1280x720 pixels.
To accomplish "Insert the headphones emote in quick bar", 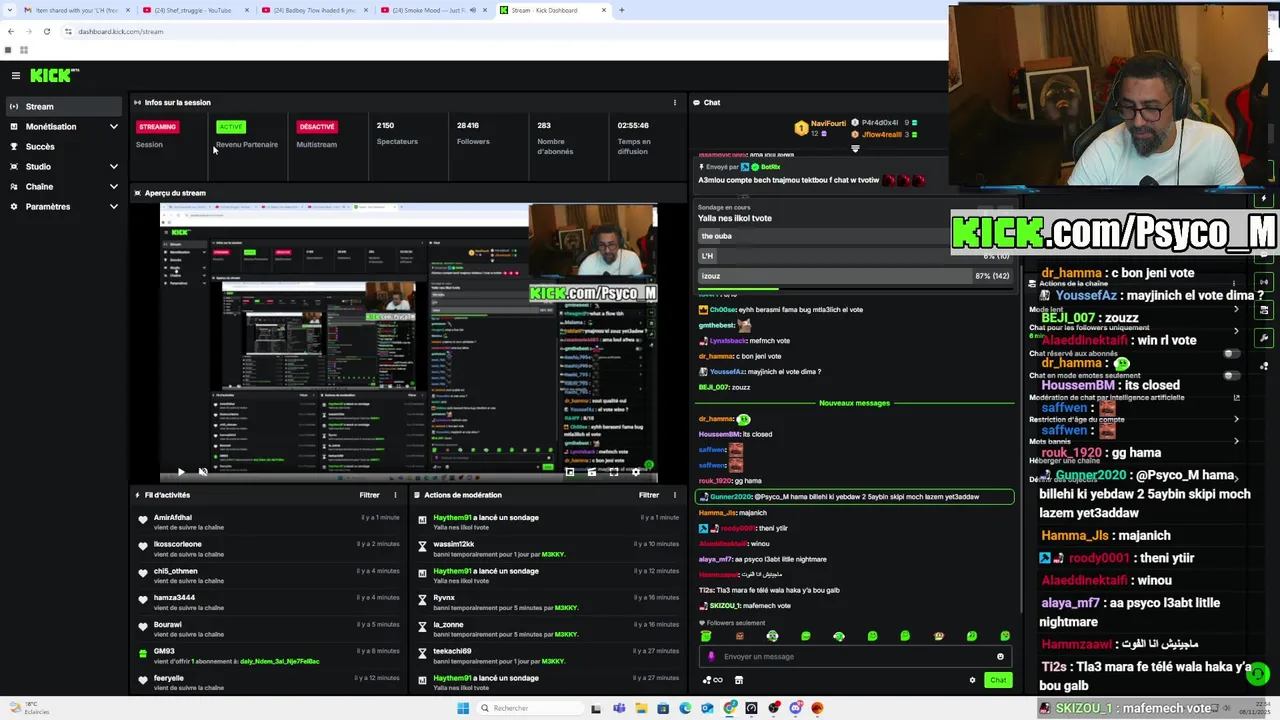I will pyautogui.click(x=772, y=636).
